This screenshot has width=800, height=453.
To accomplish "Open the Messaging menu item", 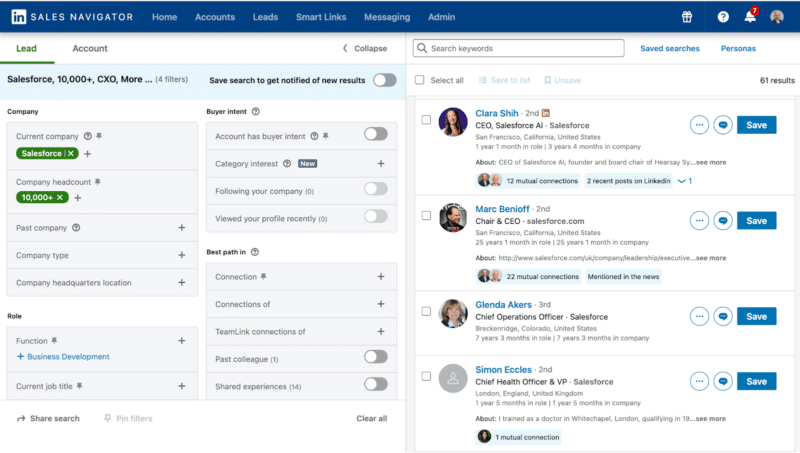I will coord(387,17).
